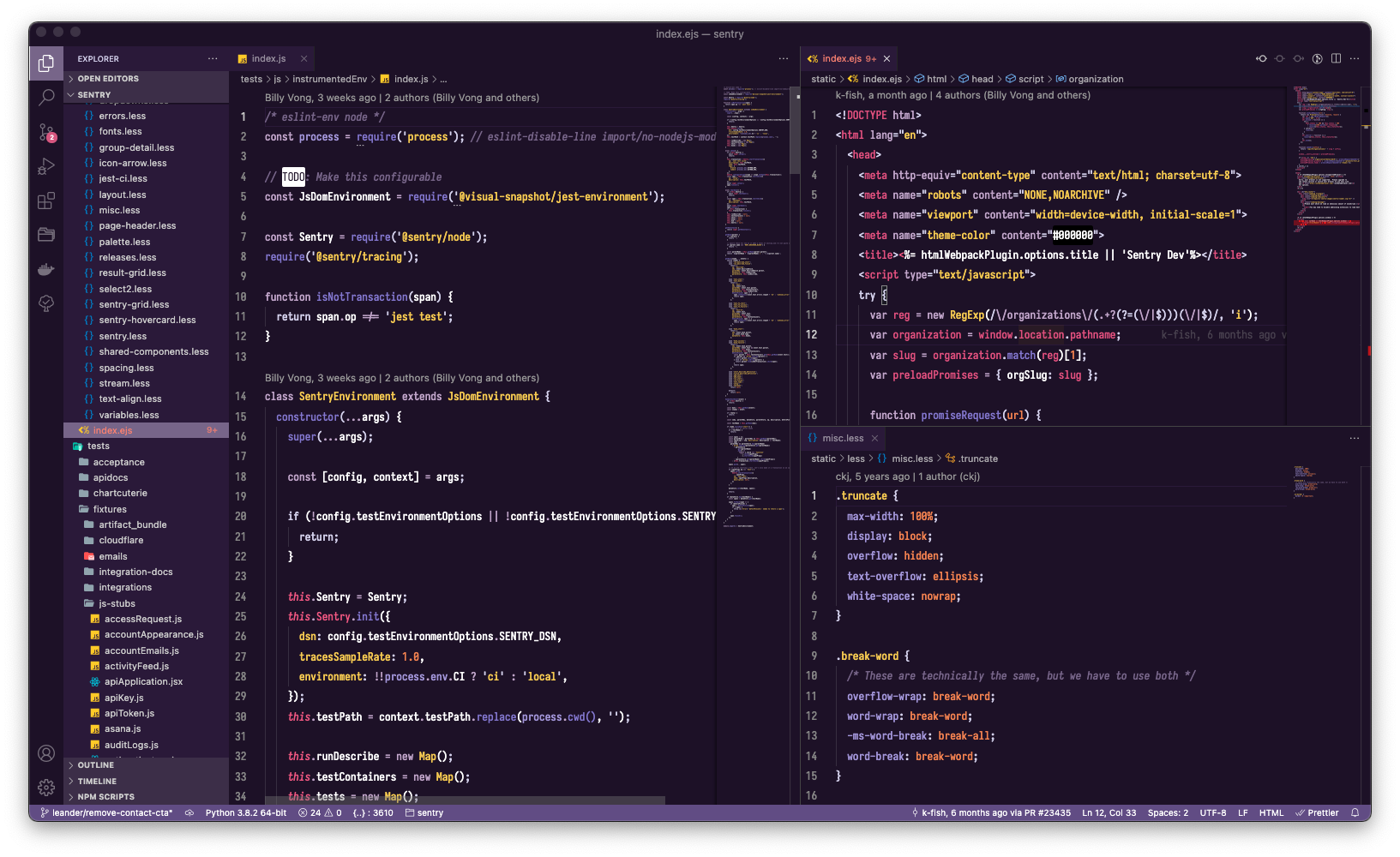Click #000000 theme-color swatch value
Image resolution: width=1400 pixels, height=857 pixels.
pyautogui.click(x=1073, y=235)
